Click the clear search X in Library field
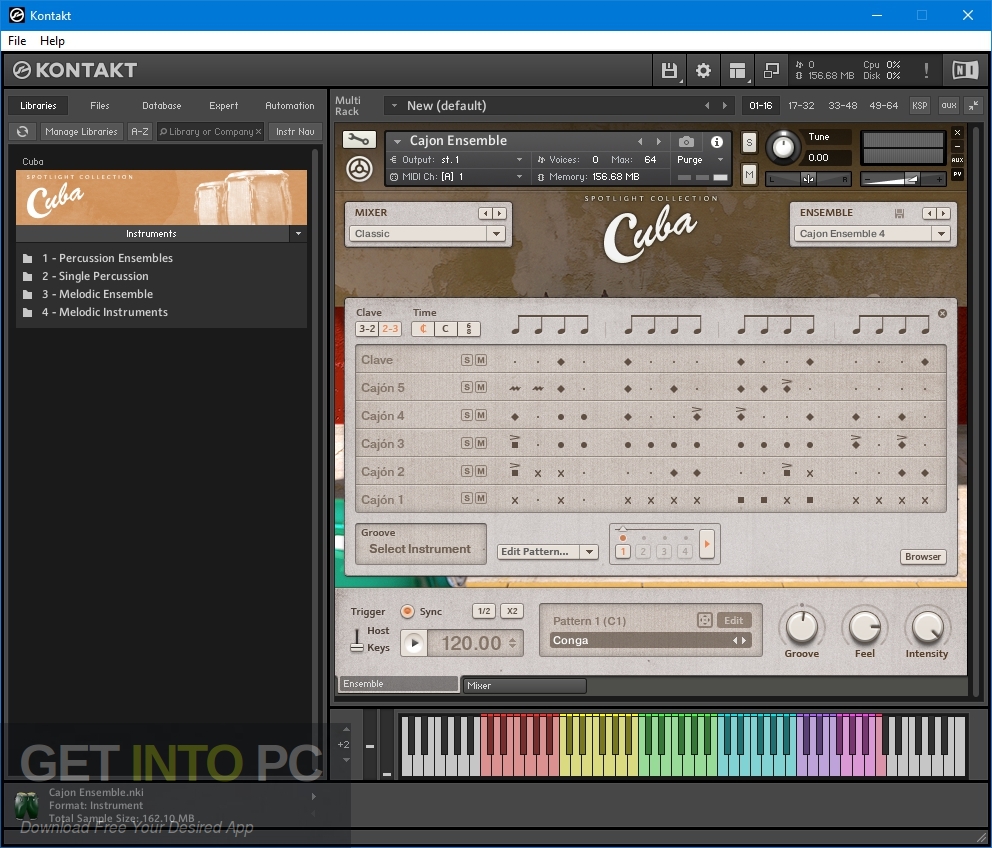Screen dimensions: 992x848 [258, 132]
